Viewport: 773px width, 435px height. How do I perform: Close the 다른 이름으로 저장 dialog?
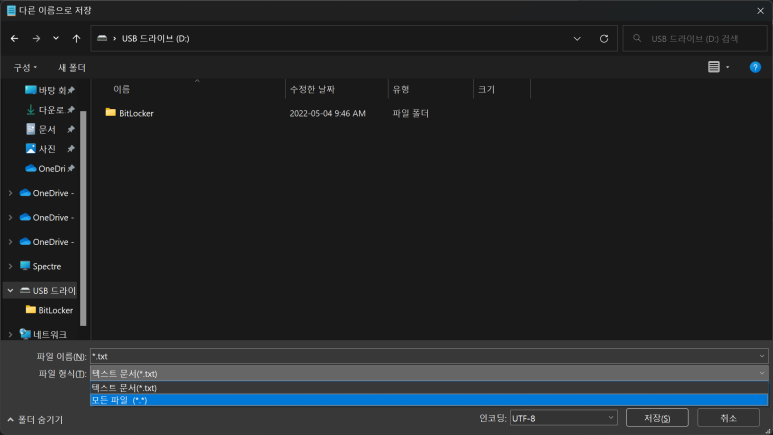pyautogui.click(x=760, y=10)
